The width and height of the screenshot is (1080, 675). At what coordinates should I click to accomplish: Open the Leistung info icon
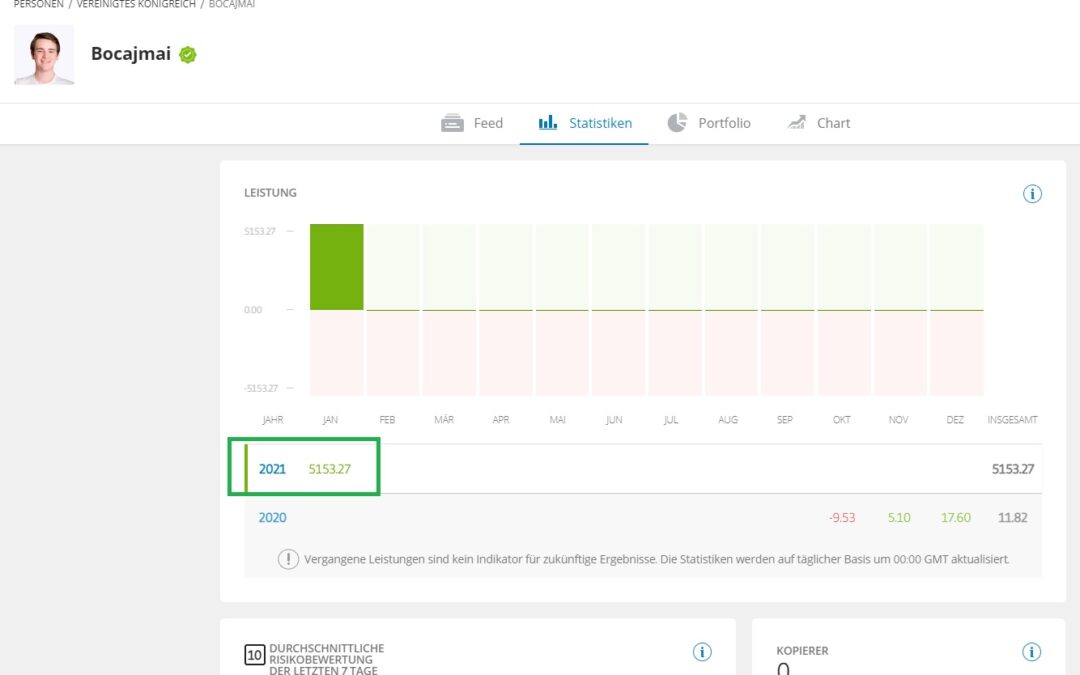tap(1032, 194)
